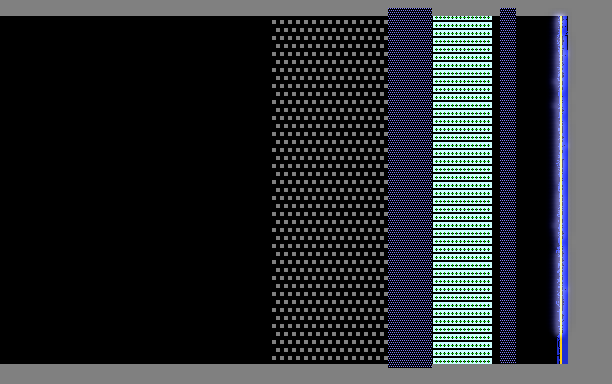The image size is (612, 384).
Task: Click the top cap of the narrow blue column
Action: click(508, 12)
